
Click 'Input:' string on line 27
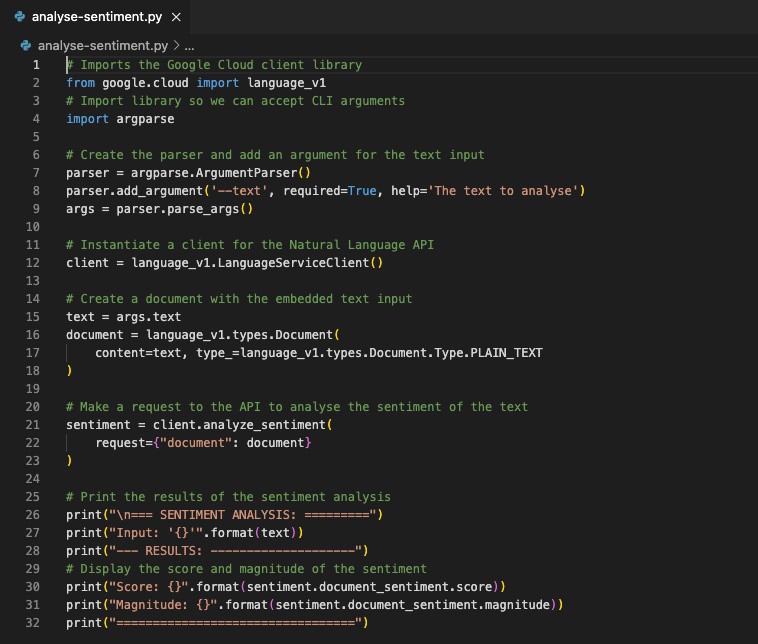point(138,533)
